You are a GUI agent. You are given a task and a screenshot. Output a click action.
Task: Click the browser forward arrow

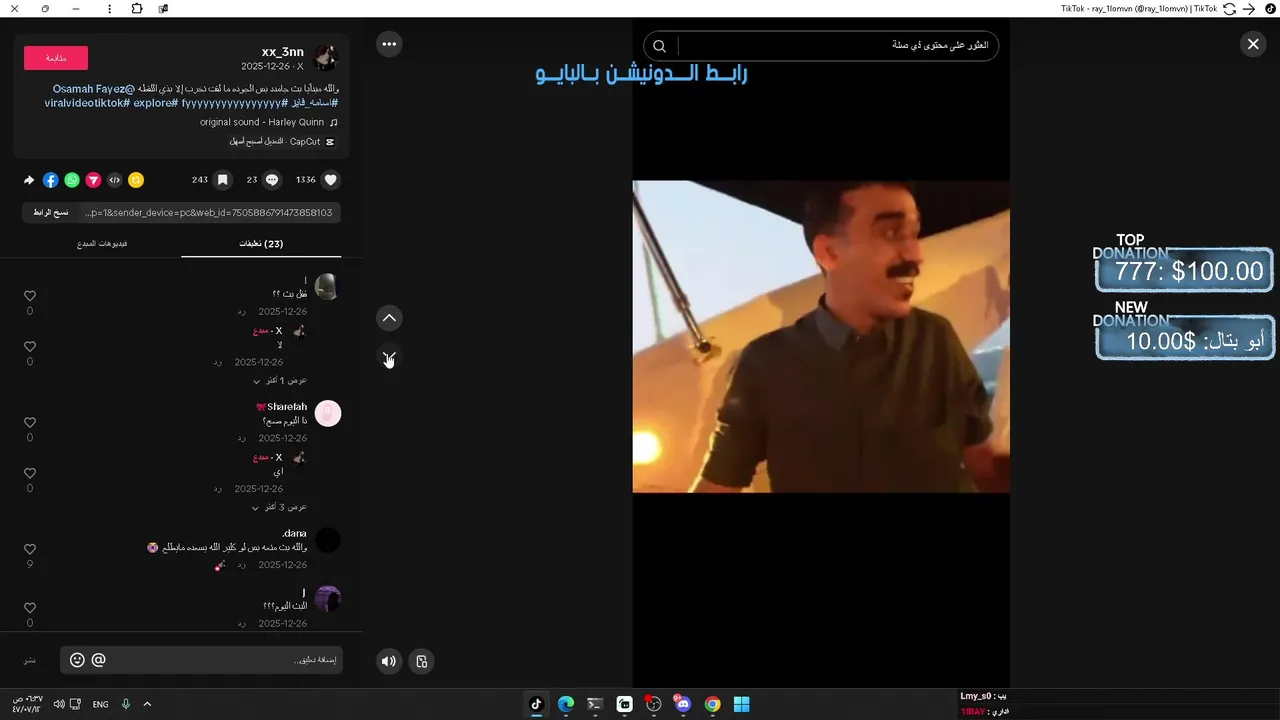click(1248, 9)
